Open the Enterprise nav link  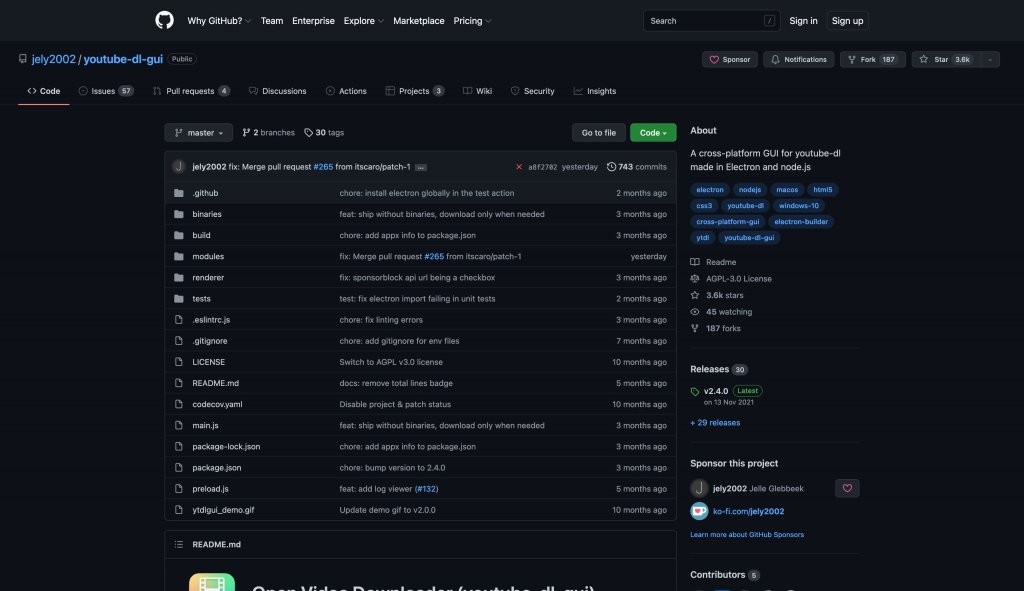(313, 21)
